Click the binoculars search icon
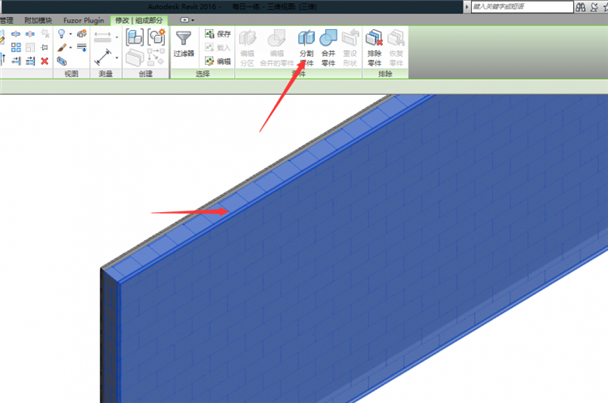608x403 pixels. coord(580,7)
